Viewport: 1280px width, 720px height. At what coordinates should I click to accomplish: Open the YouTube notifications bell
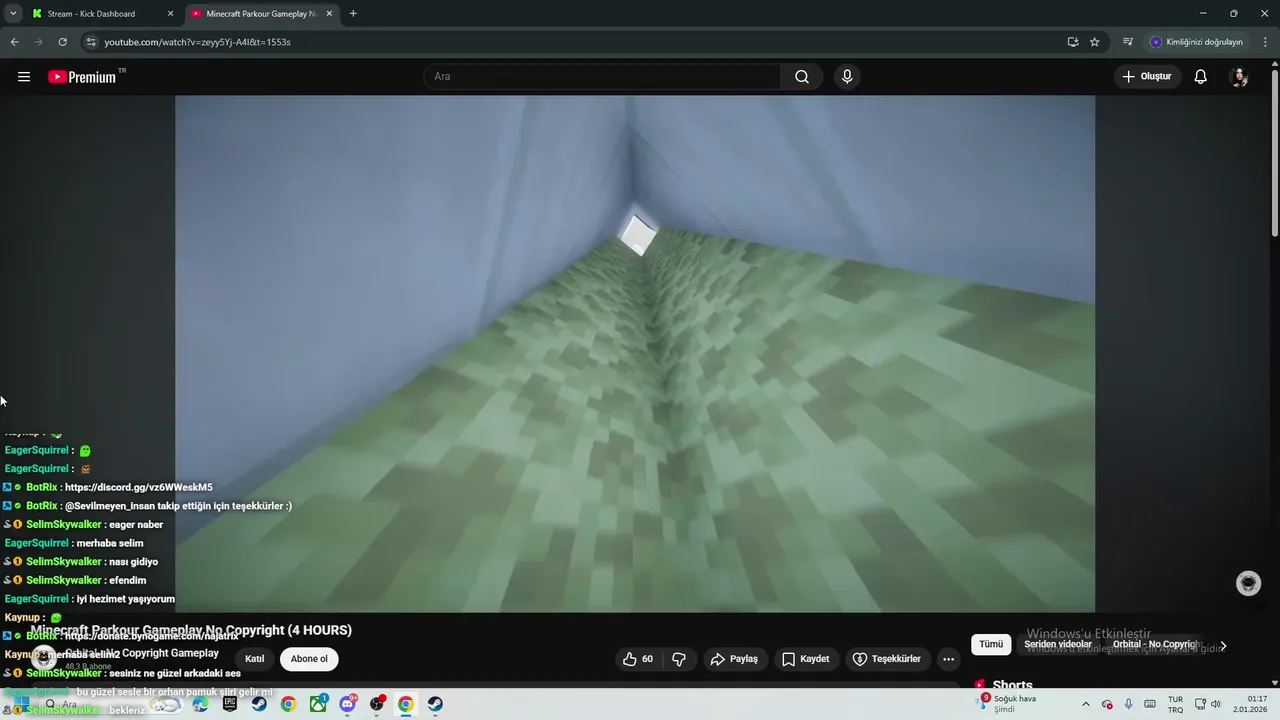1200,77
